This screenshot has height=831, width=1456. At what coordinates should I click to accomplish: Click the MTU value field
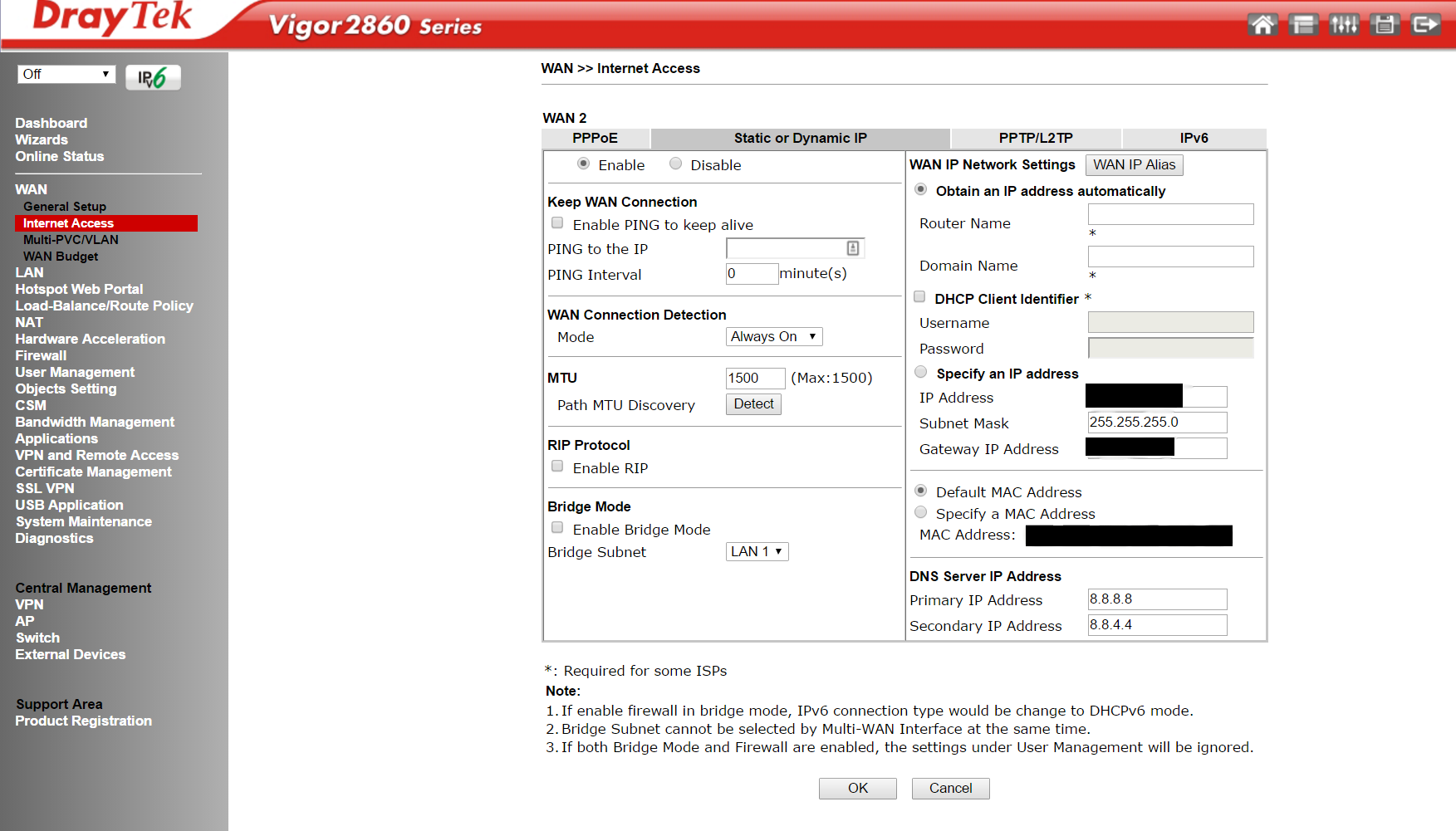click(x=755, y=379)
